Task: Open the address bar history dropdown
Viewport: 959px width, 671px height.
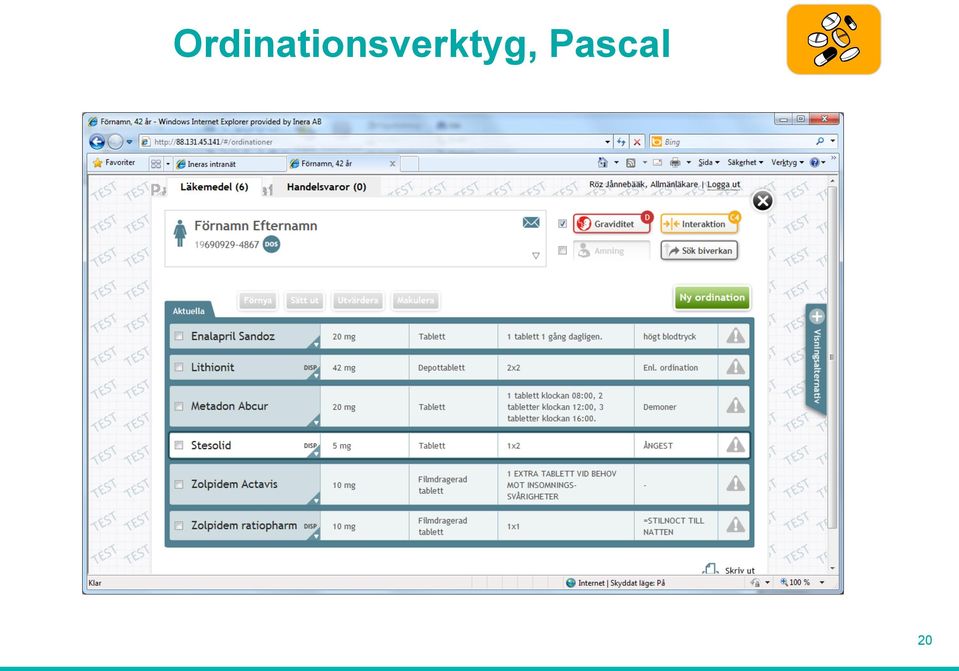Action: point(607,142)
